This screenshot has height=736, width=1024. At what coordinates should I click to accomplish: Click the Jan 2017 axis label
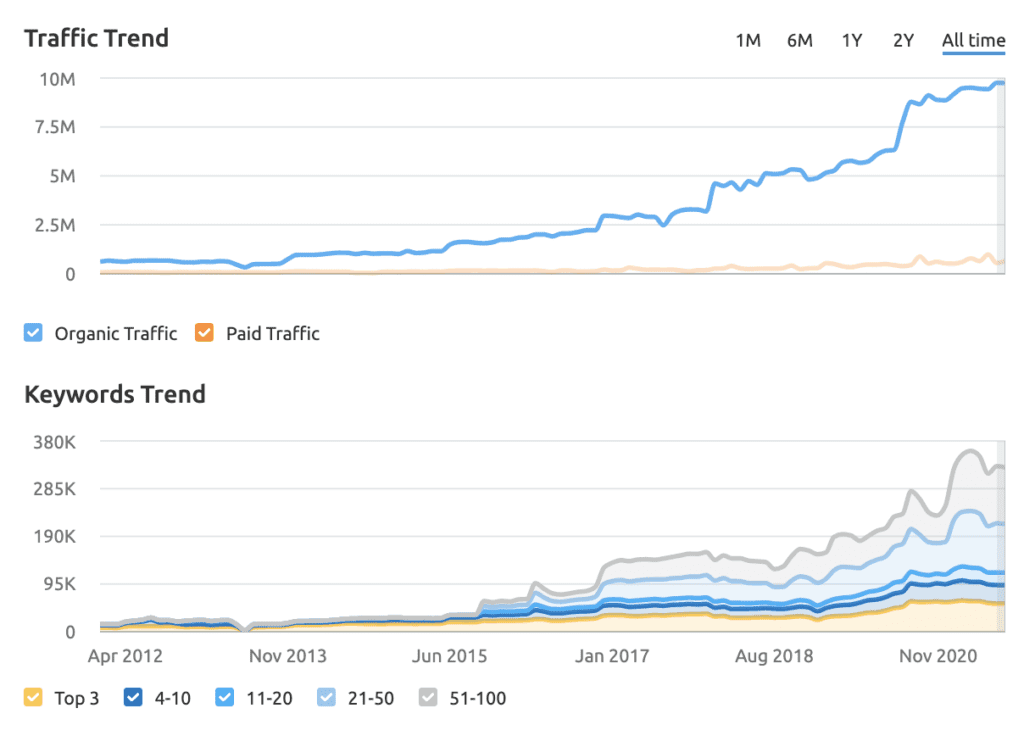pyautogui.click(x=612, y=656)
